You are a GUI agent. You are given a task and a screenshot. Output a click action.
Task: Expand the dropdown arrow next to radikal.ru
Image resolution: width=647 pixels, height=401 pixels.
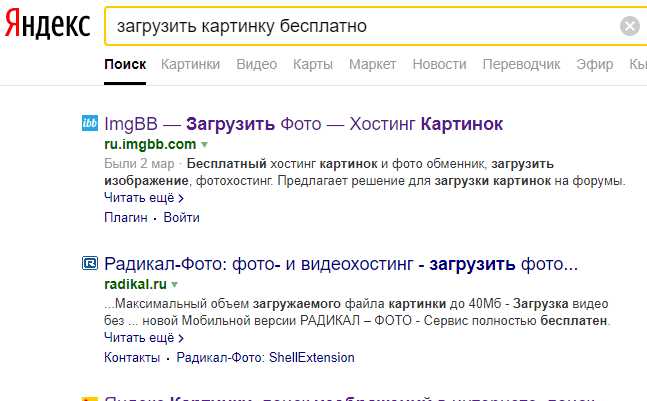tap(175, 285)
